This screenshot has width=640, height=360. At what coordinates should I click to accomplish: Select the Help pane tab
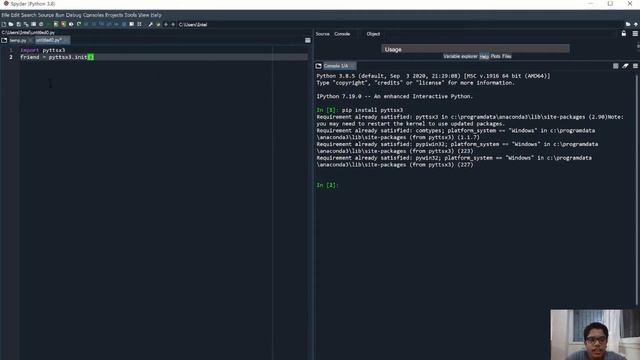(484, 56)
